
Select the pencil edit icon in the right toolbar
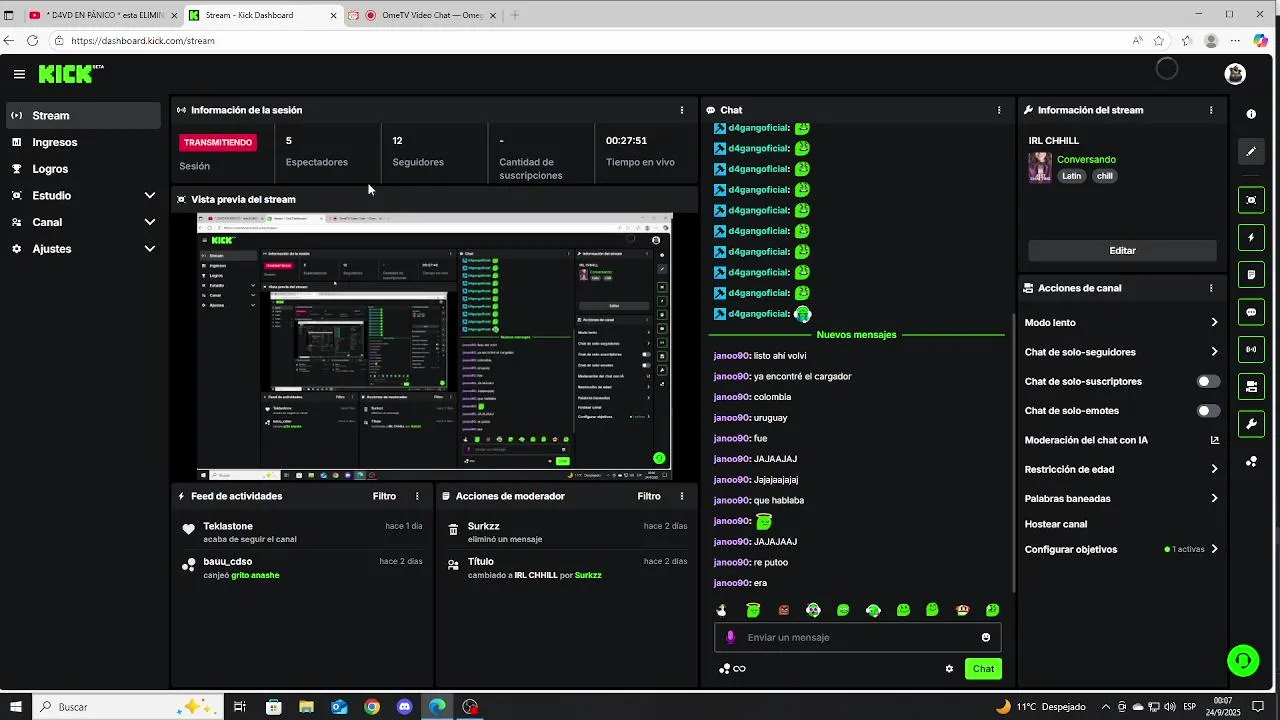[x=1251, y=152]
